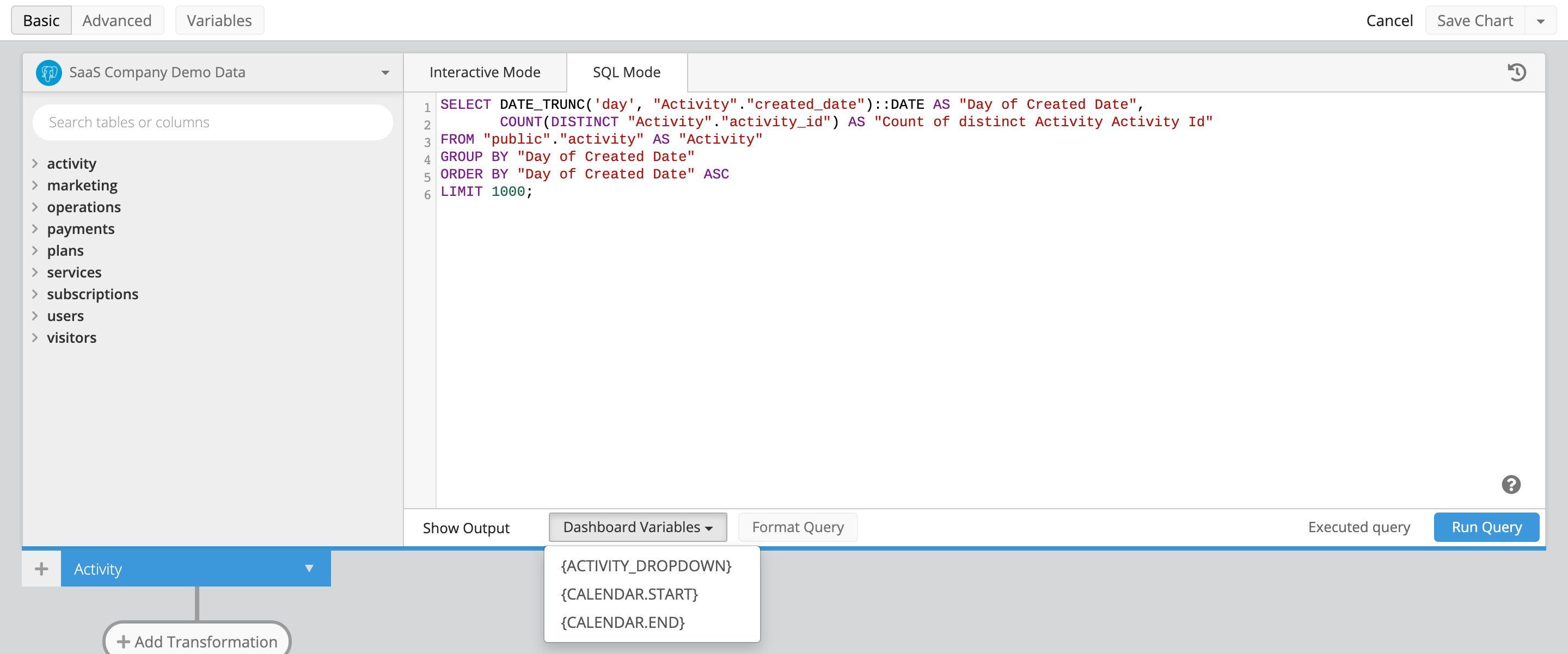
Task: Click the SELECT line in SQL editor
Action: (x=792, y=104)
